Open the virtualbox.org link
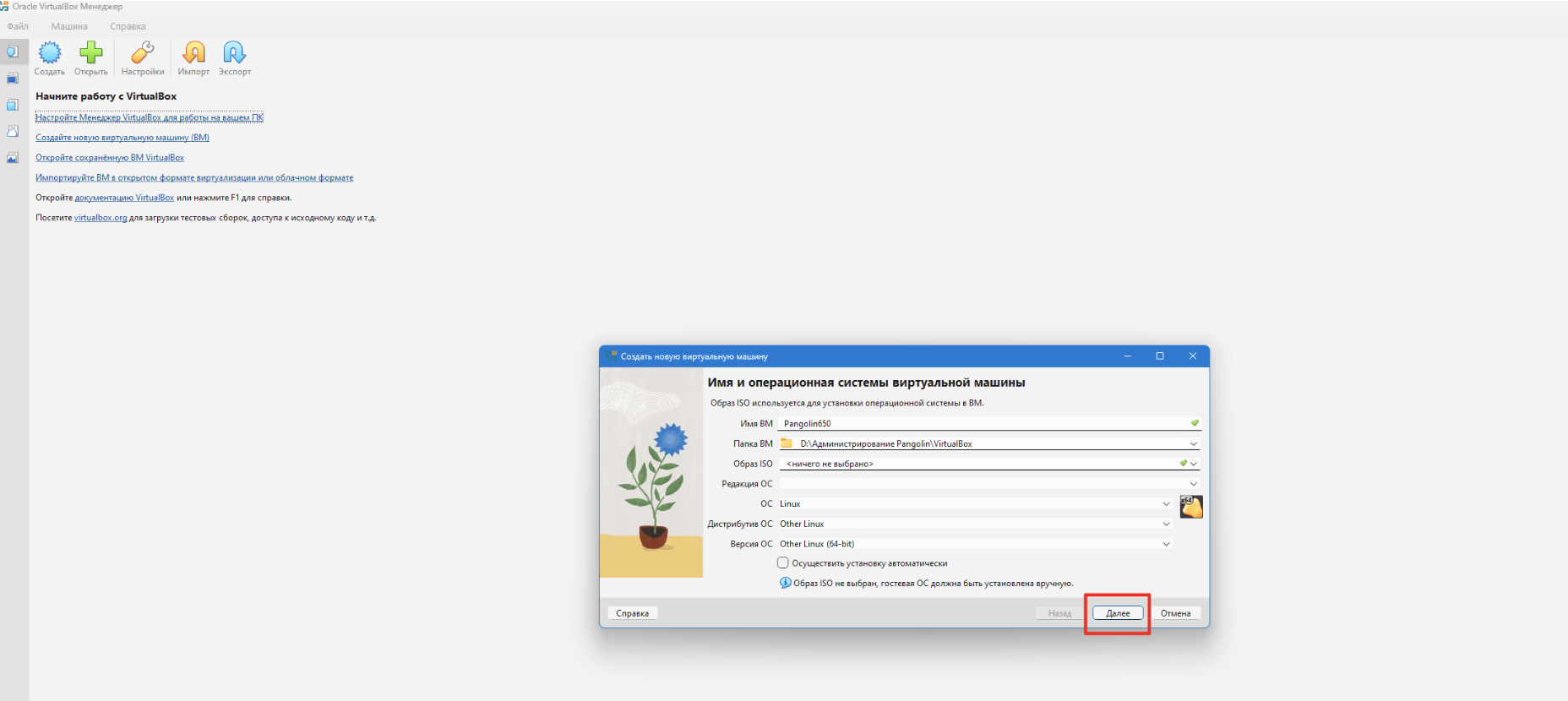This screenshot has width=1568, height=701. pos(101,218)
